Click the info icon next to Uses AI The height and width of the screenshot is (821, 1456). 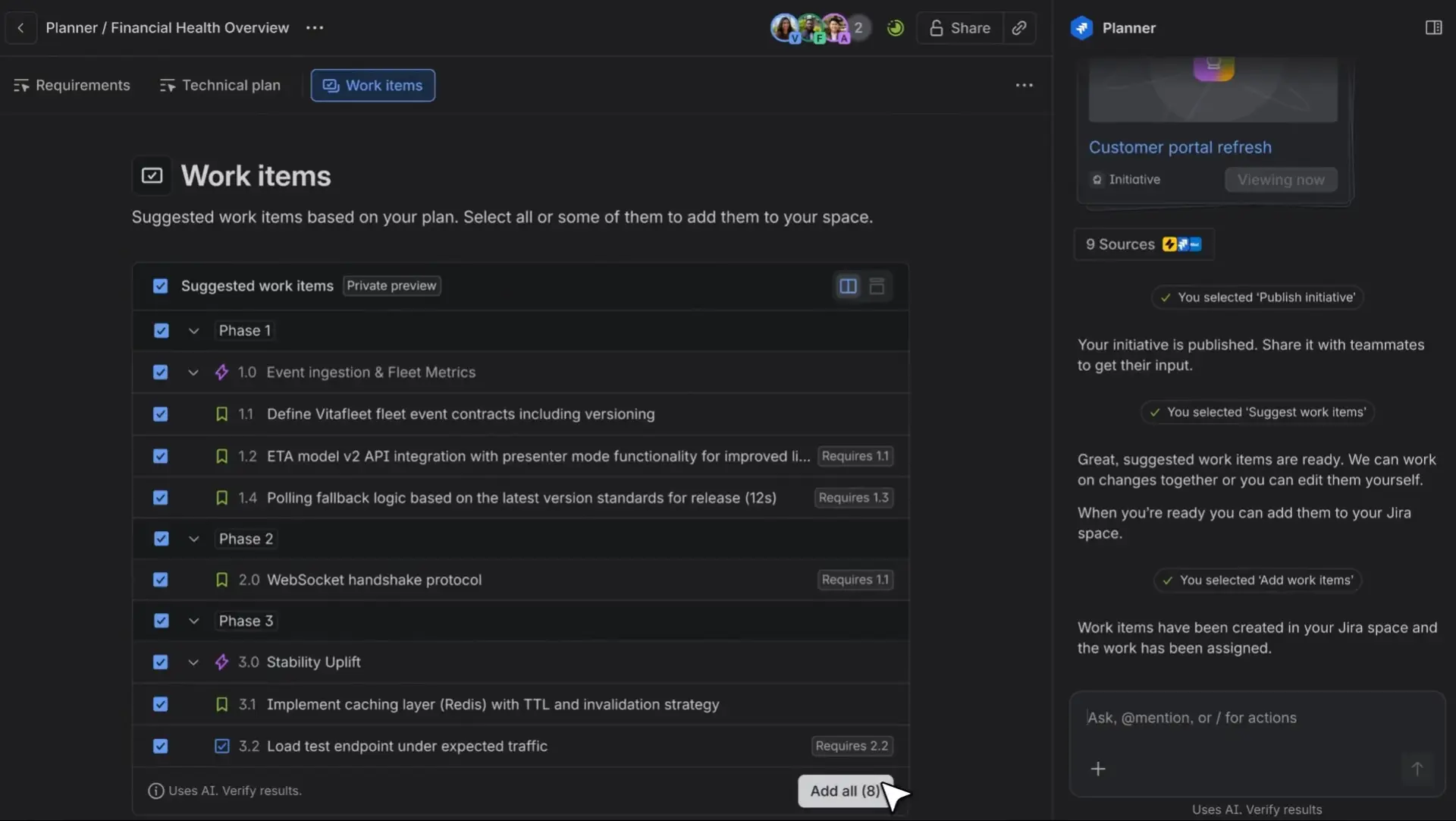[155, 791]
